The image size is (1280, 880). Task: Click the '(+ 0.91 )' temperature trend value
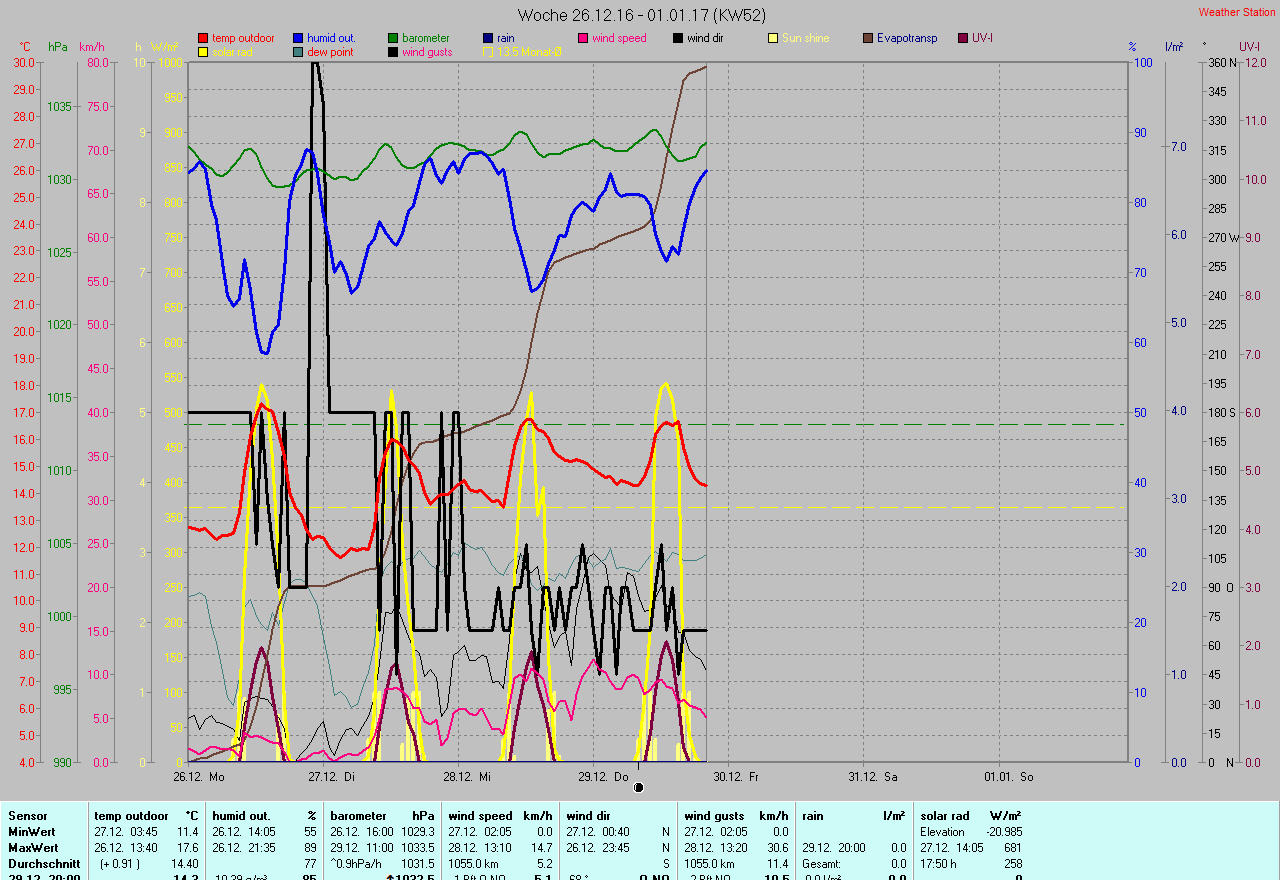(x=120, y=864)
